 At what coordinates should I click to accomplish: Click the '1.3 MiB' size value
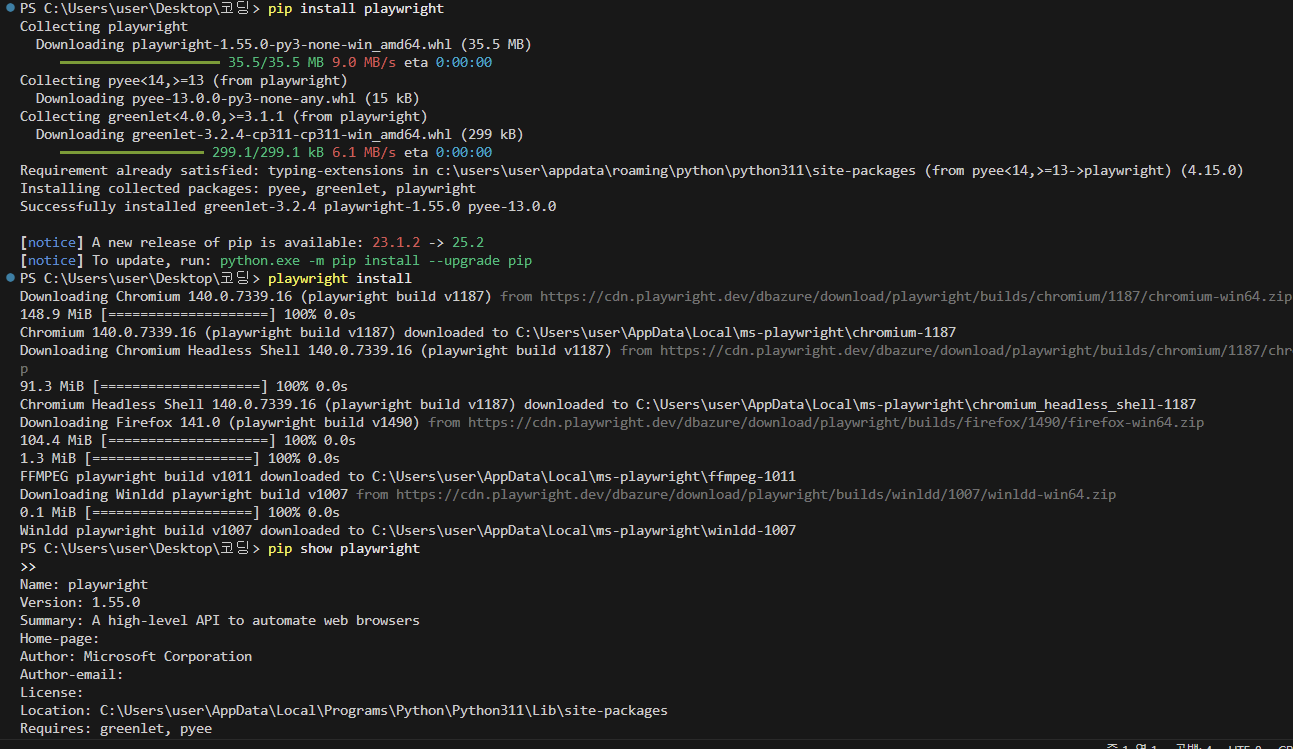(48, 458)
